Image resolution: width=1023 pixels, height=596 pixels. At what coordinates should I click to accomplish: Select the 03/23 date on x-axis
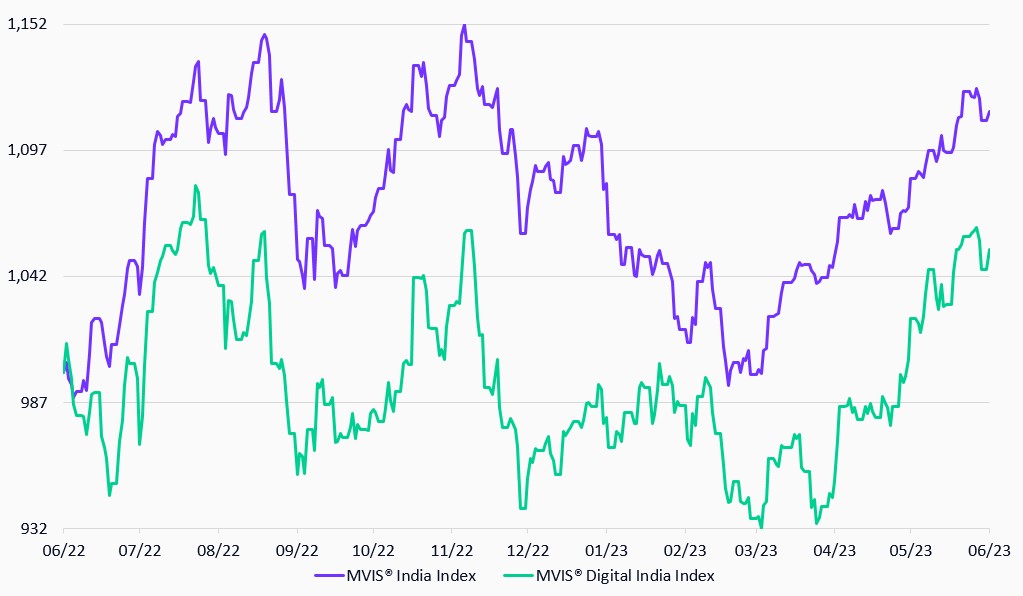point(756,549)
